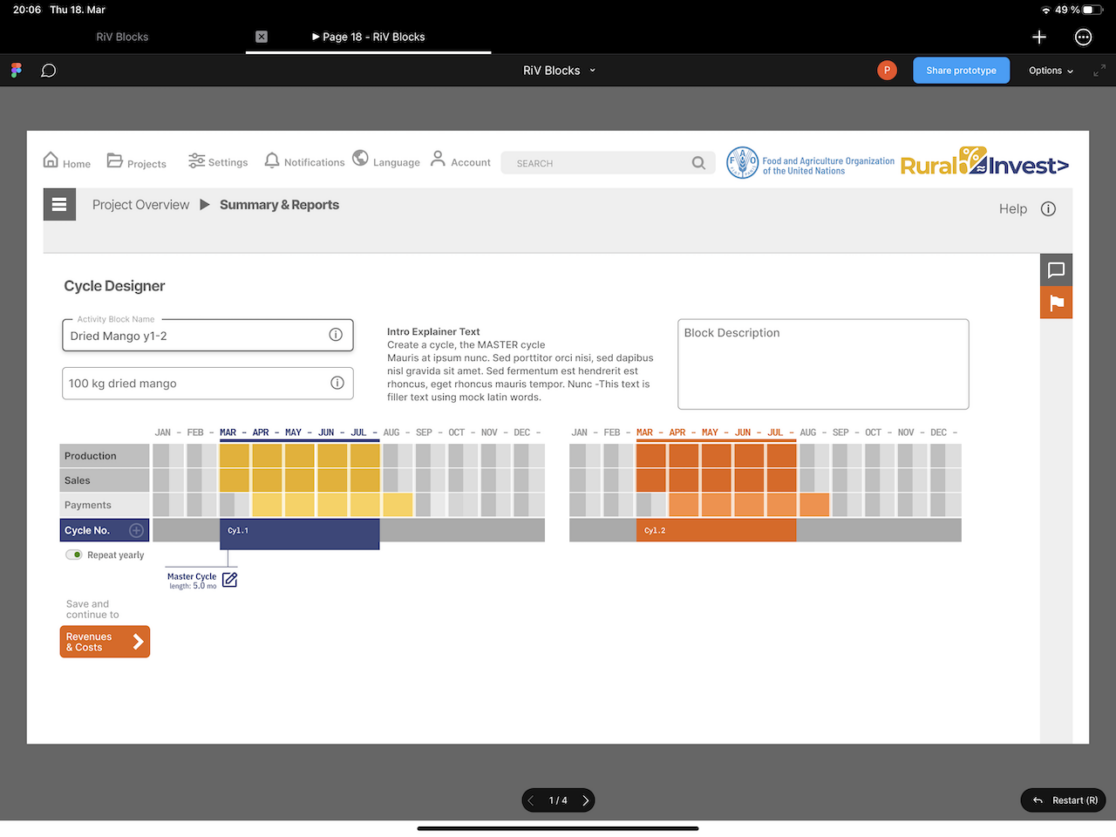Click the Restart (R) button
This screenshot has height=837, width=1116.
[1064, 801]
